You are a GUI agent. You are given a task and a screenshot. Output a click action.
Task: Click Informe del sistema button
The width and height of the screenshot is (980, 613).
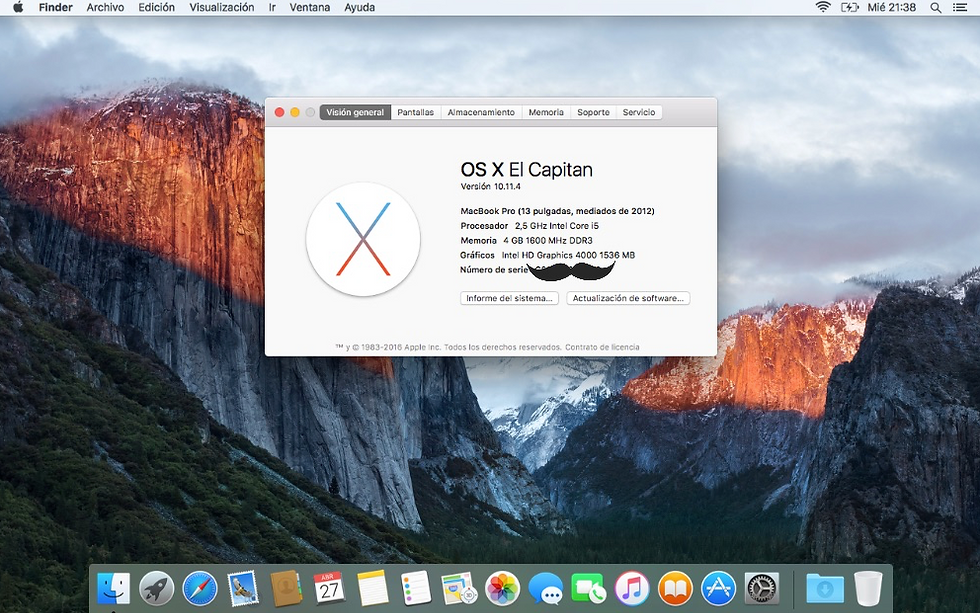tap(510, 297)
